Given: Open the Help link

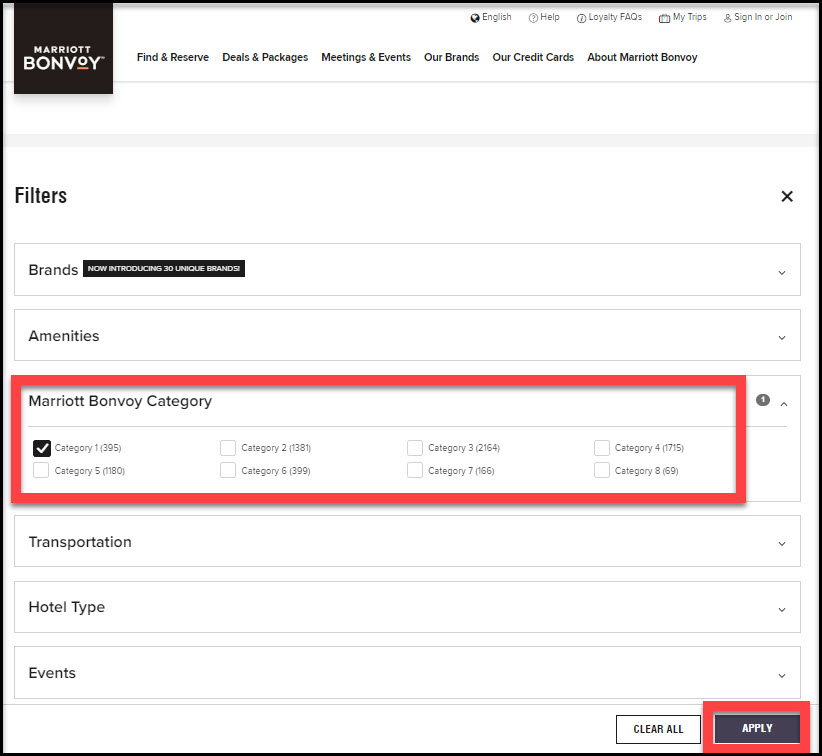Looking at the screenshot, I should point(550,17).
